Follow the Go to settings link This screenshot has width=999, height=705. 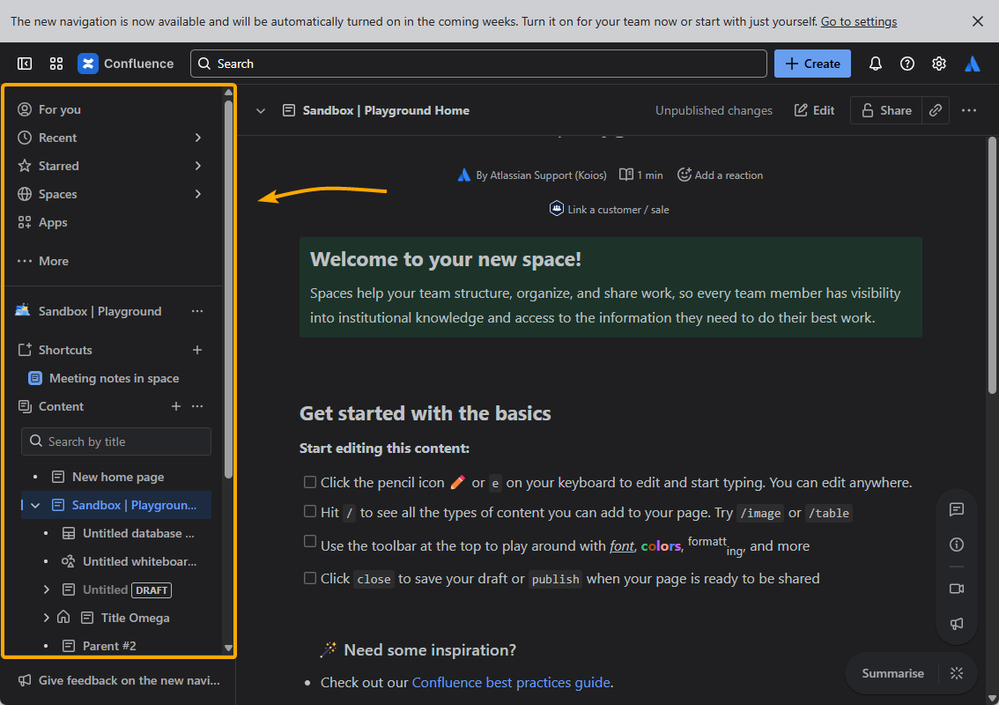(x=858, y=22)
